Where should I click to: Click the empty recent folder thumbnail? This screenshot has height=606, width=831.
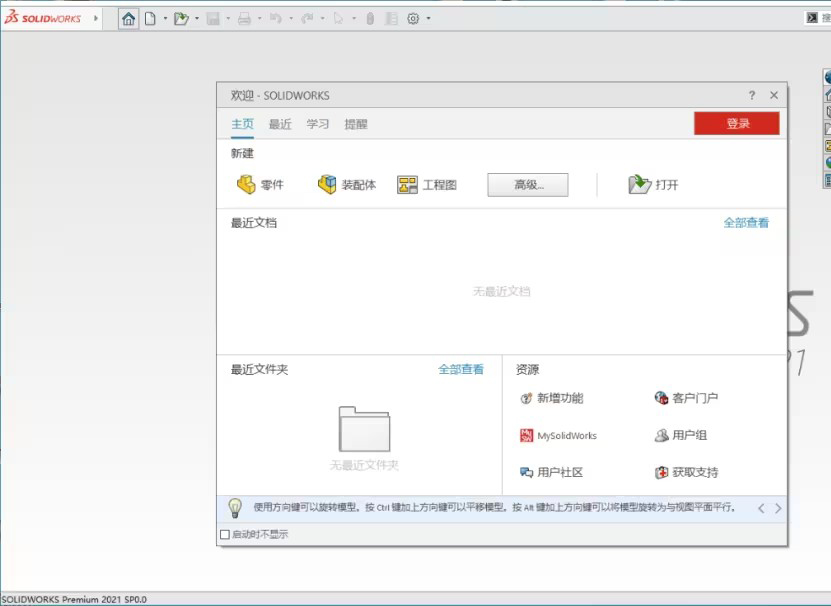click(364, 428)
